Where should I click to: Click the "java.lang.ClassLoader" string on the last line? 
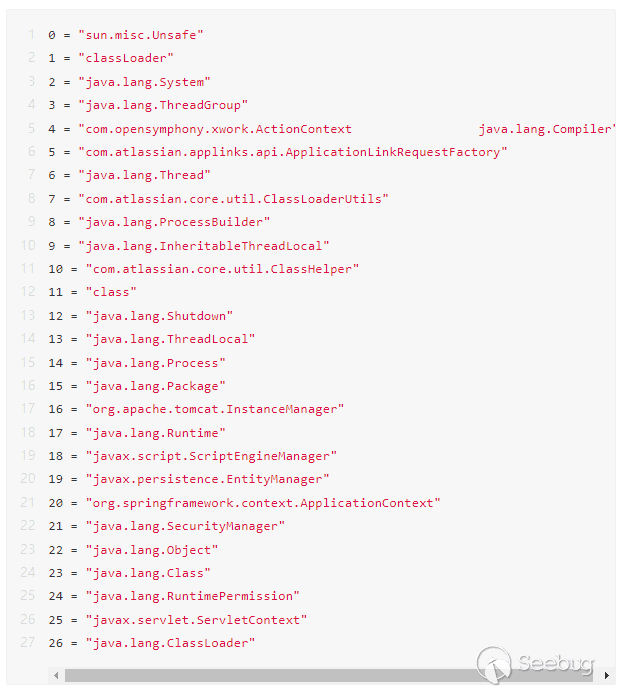pos(170,643)
